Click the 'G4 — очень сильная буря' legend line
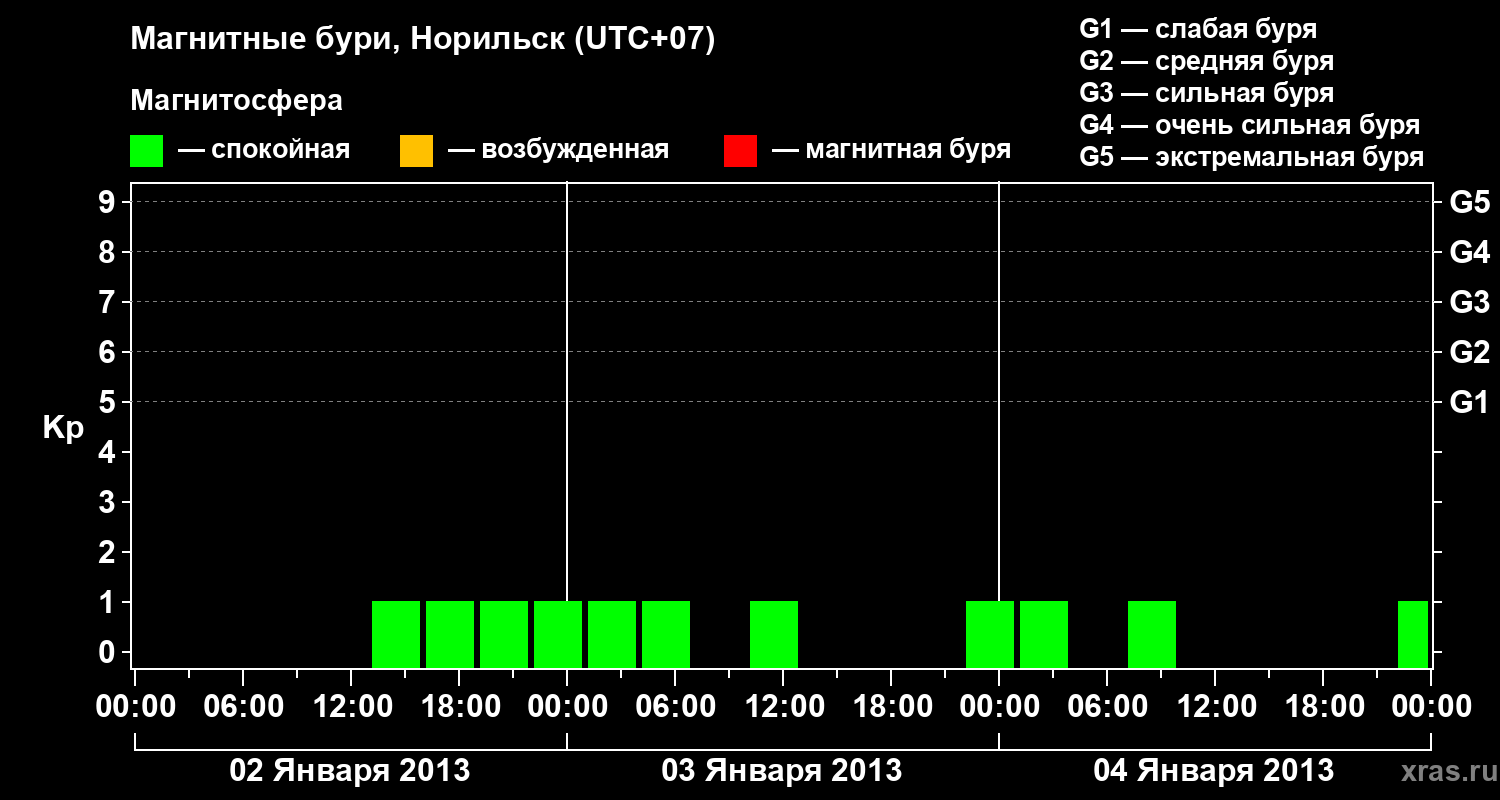 click(x=1249, y=125)
